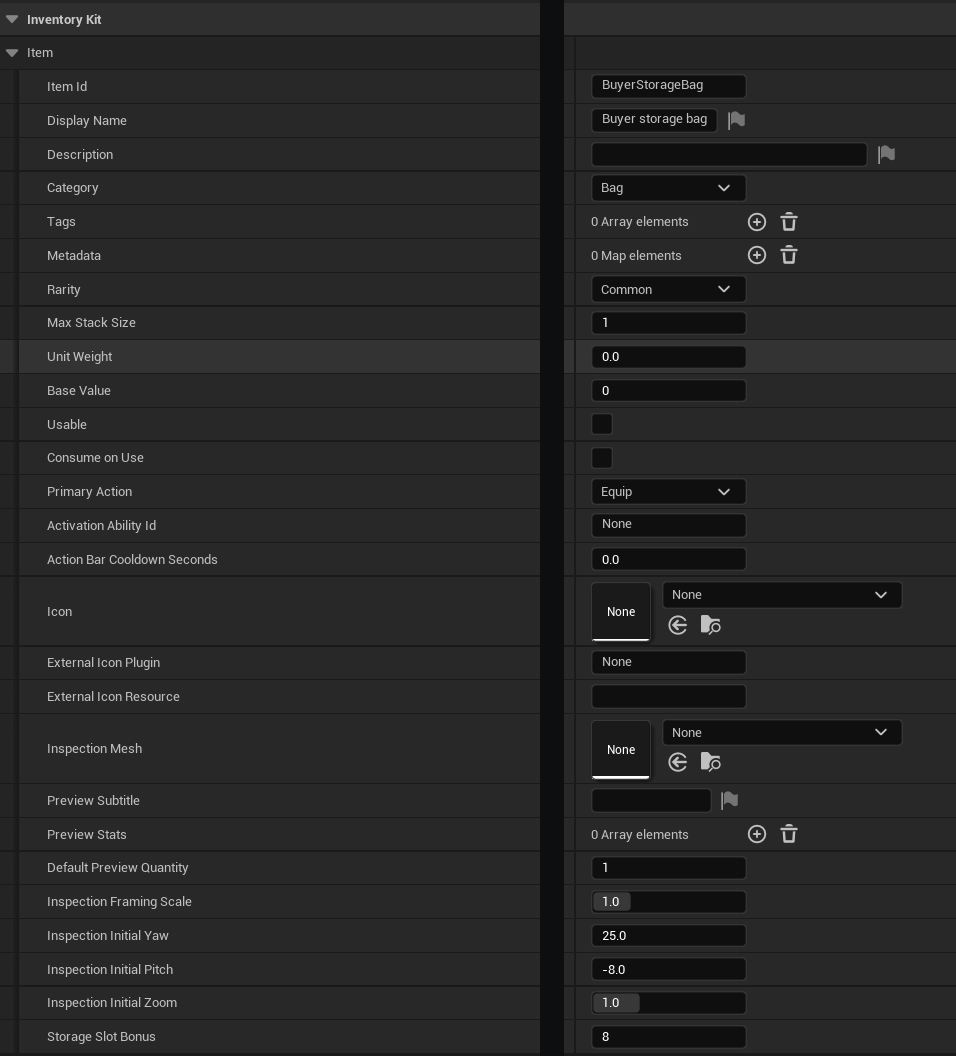This screenshot has width=956, height=1056.
Task: Browse to Inspection Mesh in Content Browser
Action: (710, 762)
